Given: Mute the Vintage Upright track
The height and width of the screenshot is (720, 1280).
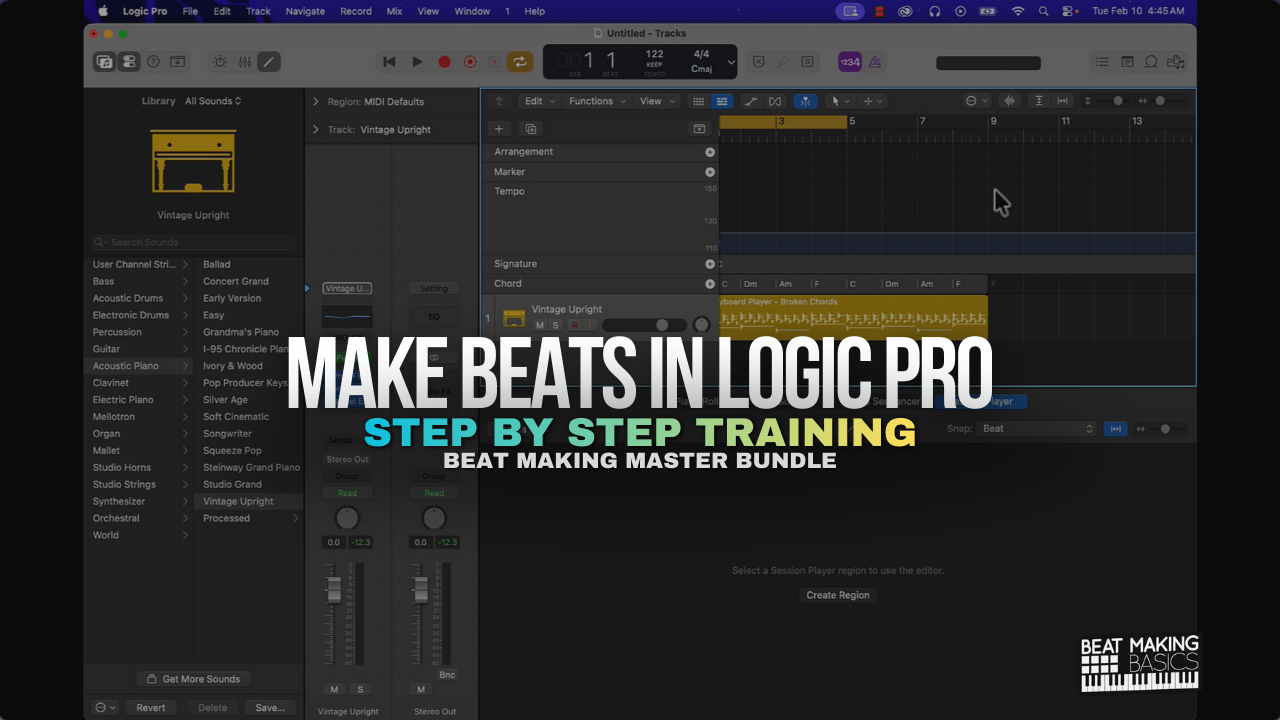Looking at the screenshot, I should pyautogui.click(x=540, y=325).
